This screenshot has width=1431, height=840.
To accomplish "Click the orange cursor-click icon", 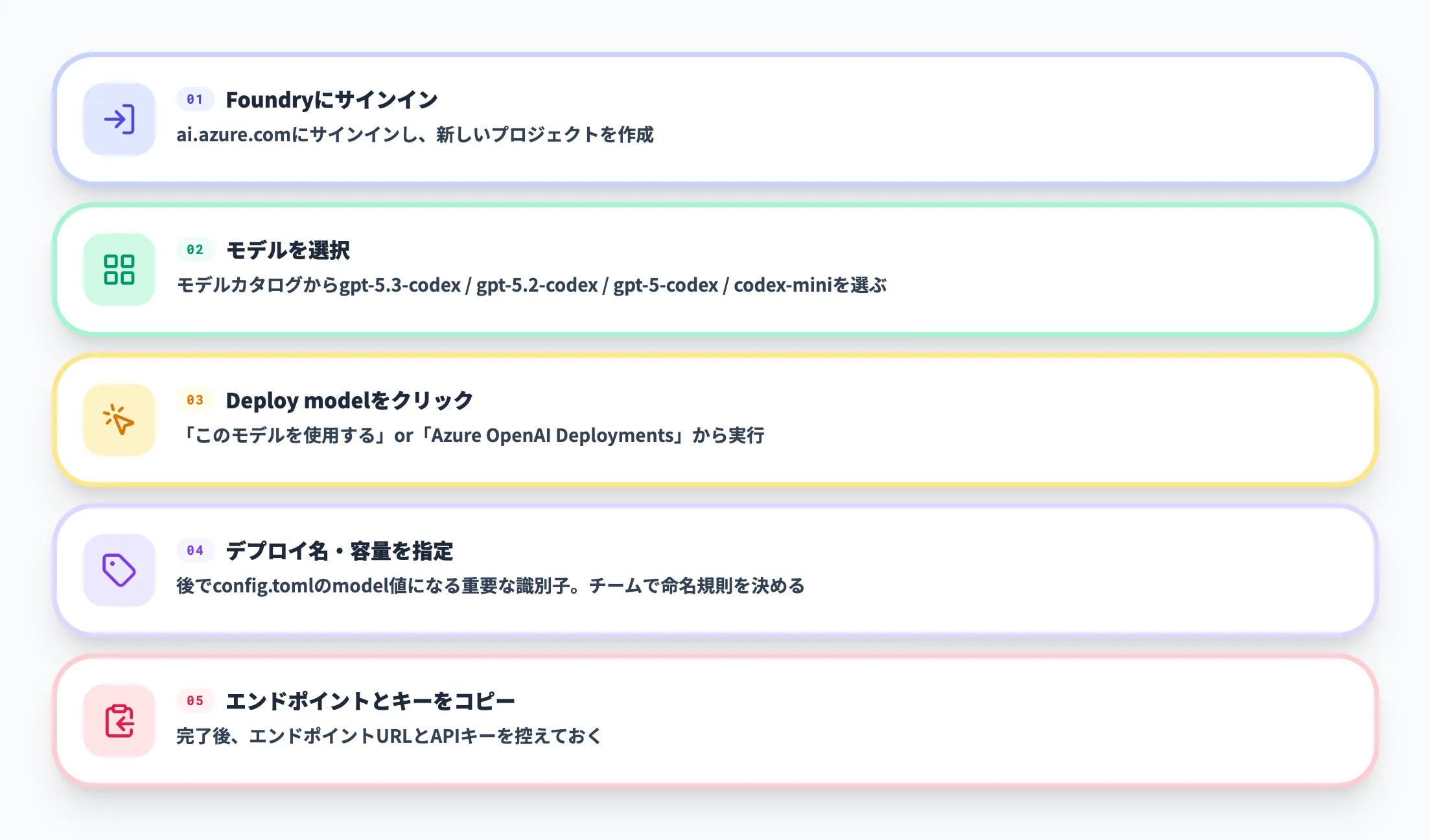I will point(119,420).
